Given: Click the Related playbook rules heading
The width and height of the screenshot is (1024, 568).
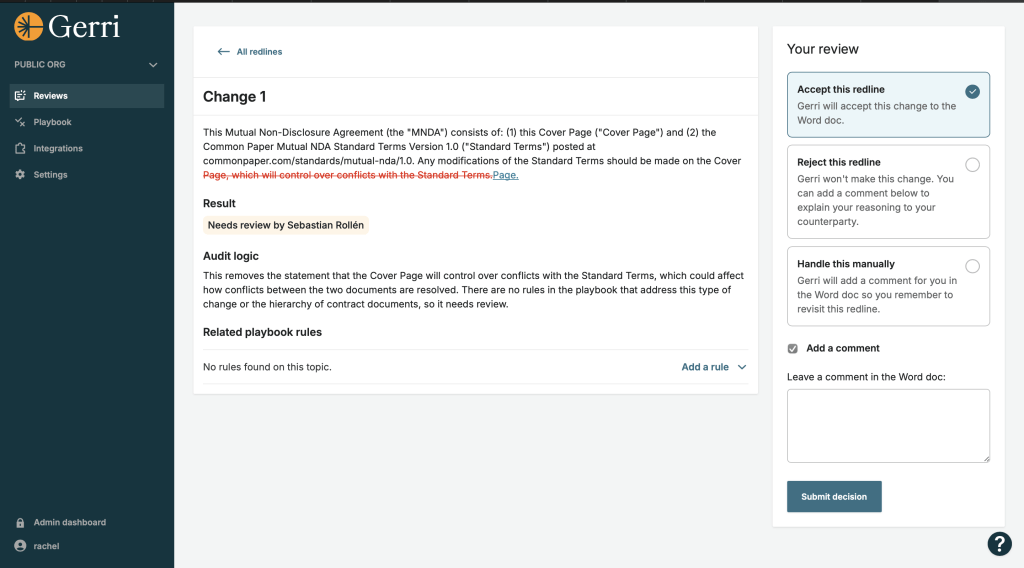Looking at the screenshot, I should coord(262,332).
